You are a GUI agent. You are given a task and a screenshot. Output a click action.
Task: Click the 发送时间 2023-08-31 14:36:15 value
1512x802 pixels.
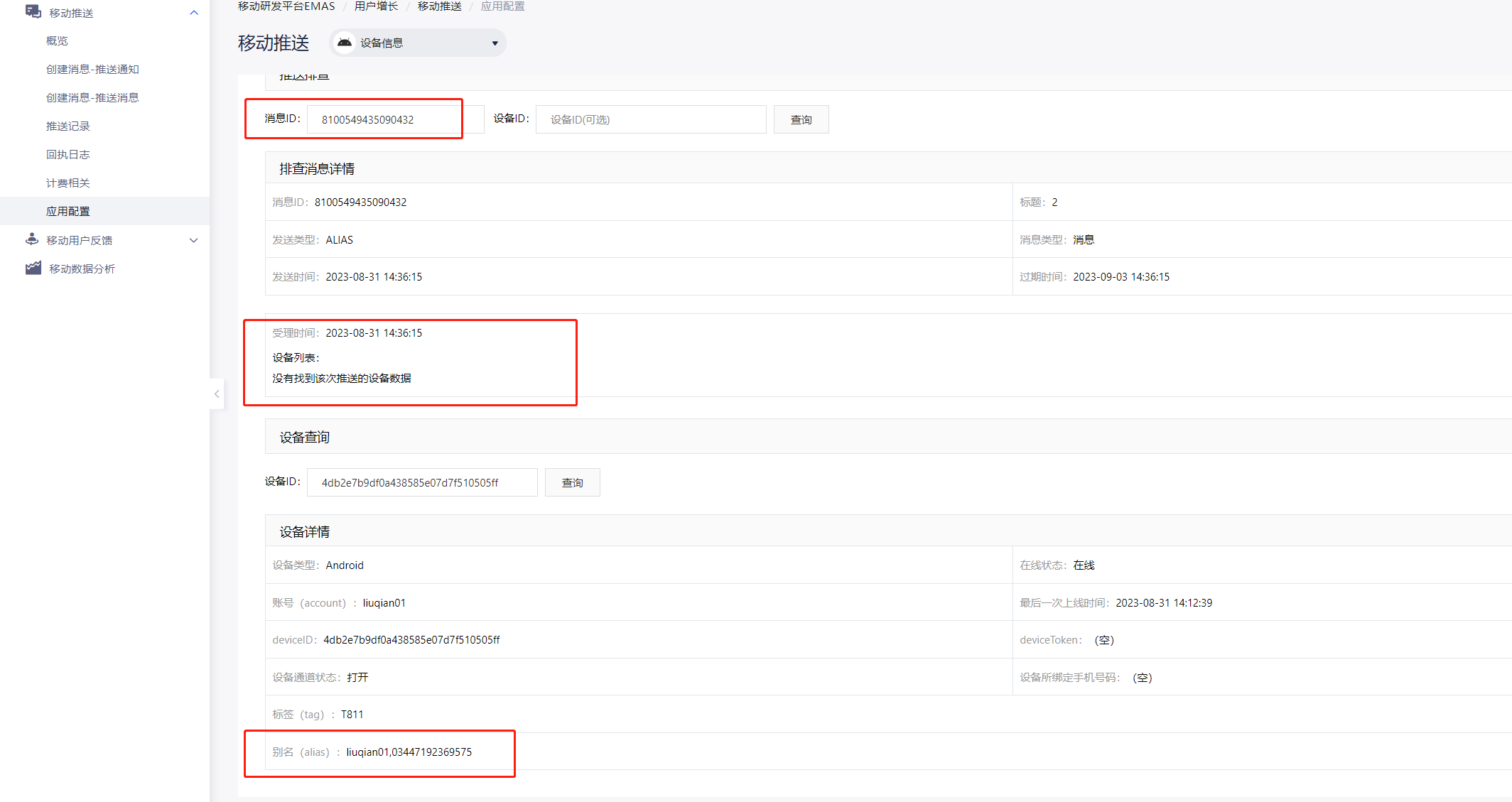(x=374, y=276)
